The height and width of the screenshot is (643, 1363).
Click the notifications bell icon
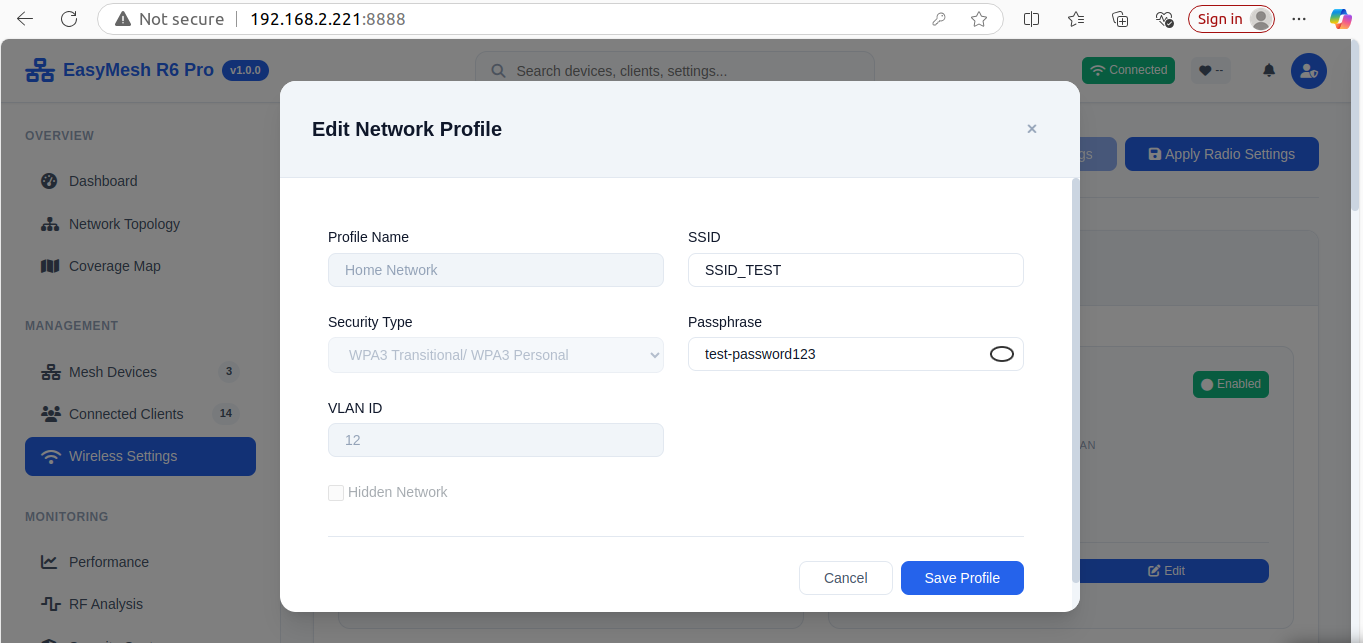click(x=1269, y=70)
